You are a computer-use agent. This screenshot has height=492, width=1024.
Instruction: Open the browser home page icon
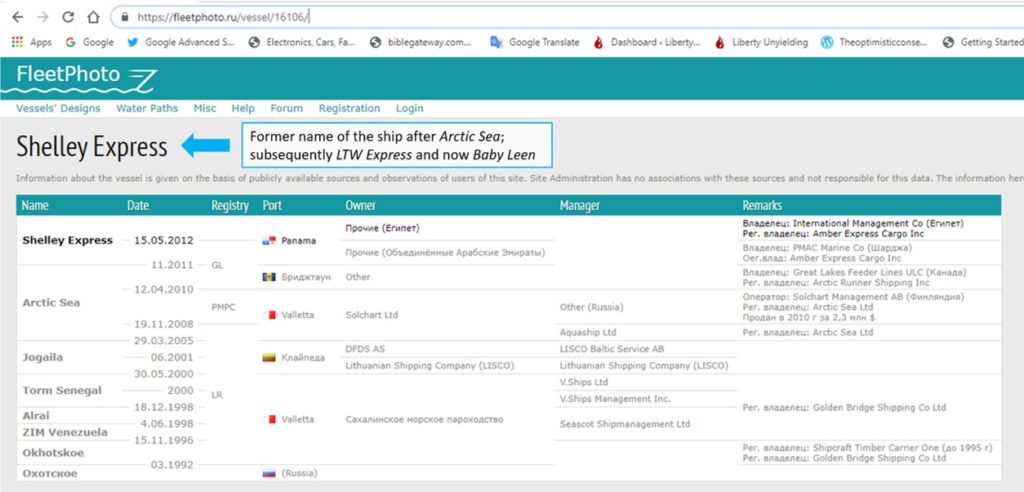click(x=93, y=17)
